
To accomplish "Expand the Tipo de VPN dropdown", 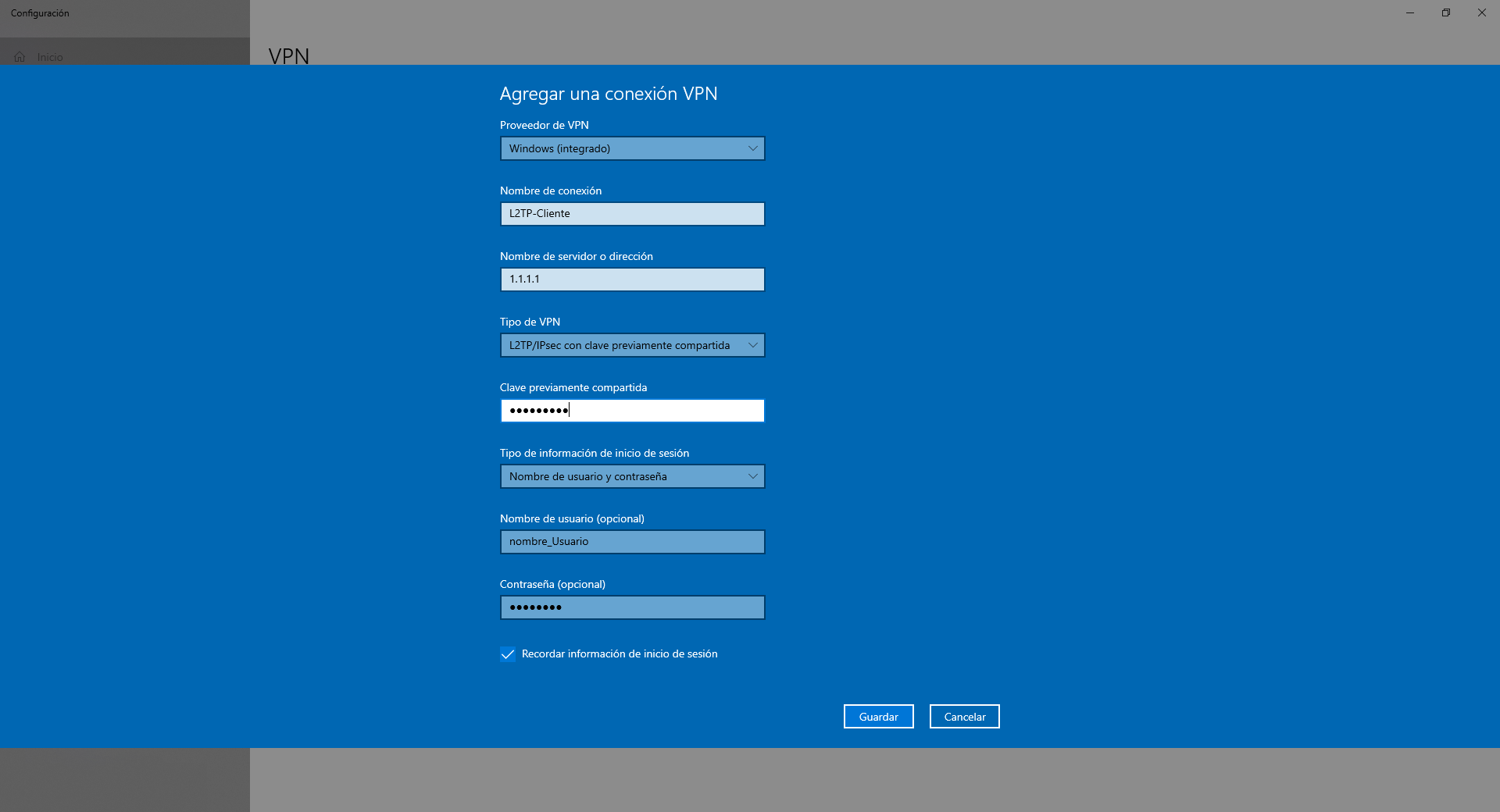I will [x=632, y=345].
